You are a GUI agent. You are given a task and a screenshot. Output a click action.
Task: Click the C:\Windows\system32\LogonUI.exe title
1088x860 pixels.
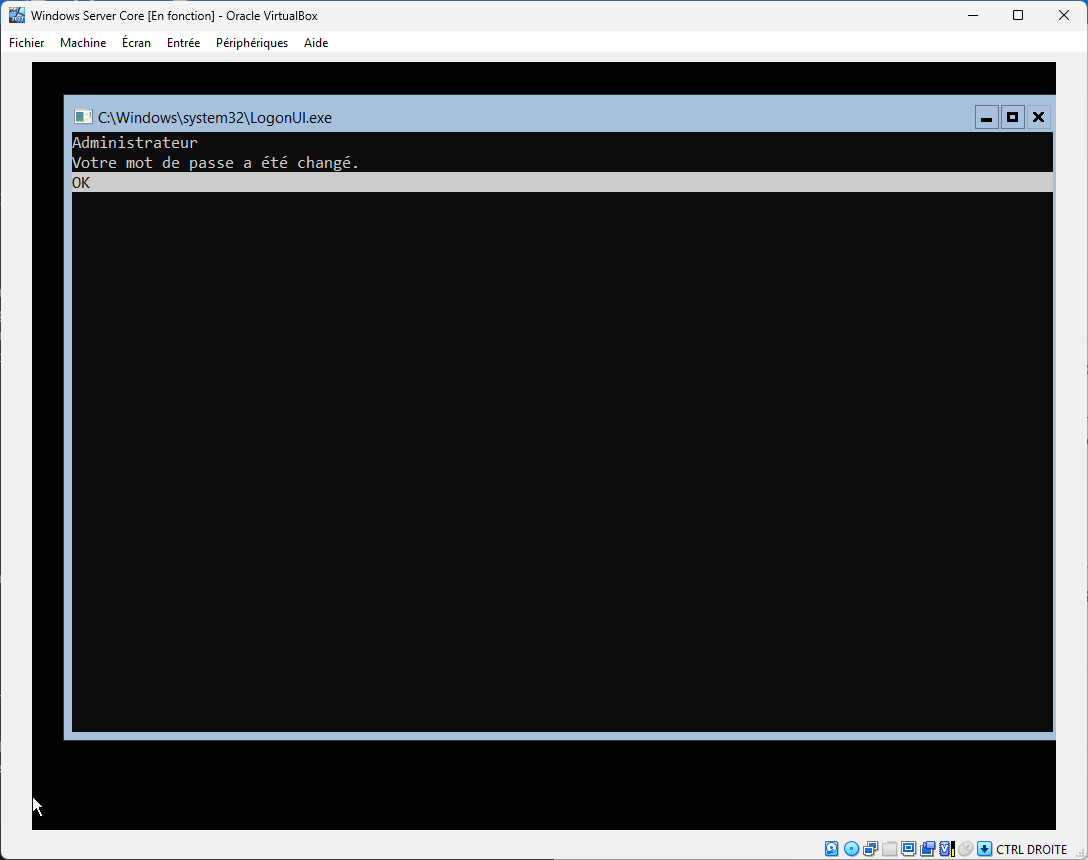[x=214, y=117]
